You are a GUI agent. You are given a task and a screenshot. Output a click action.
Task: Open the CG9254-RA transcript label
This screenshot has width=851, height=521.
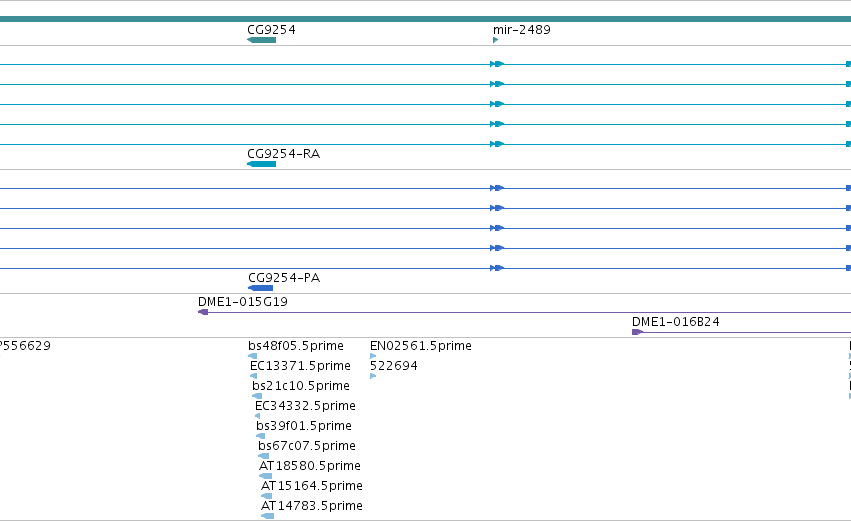coord(283,154)
